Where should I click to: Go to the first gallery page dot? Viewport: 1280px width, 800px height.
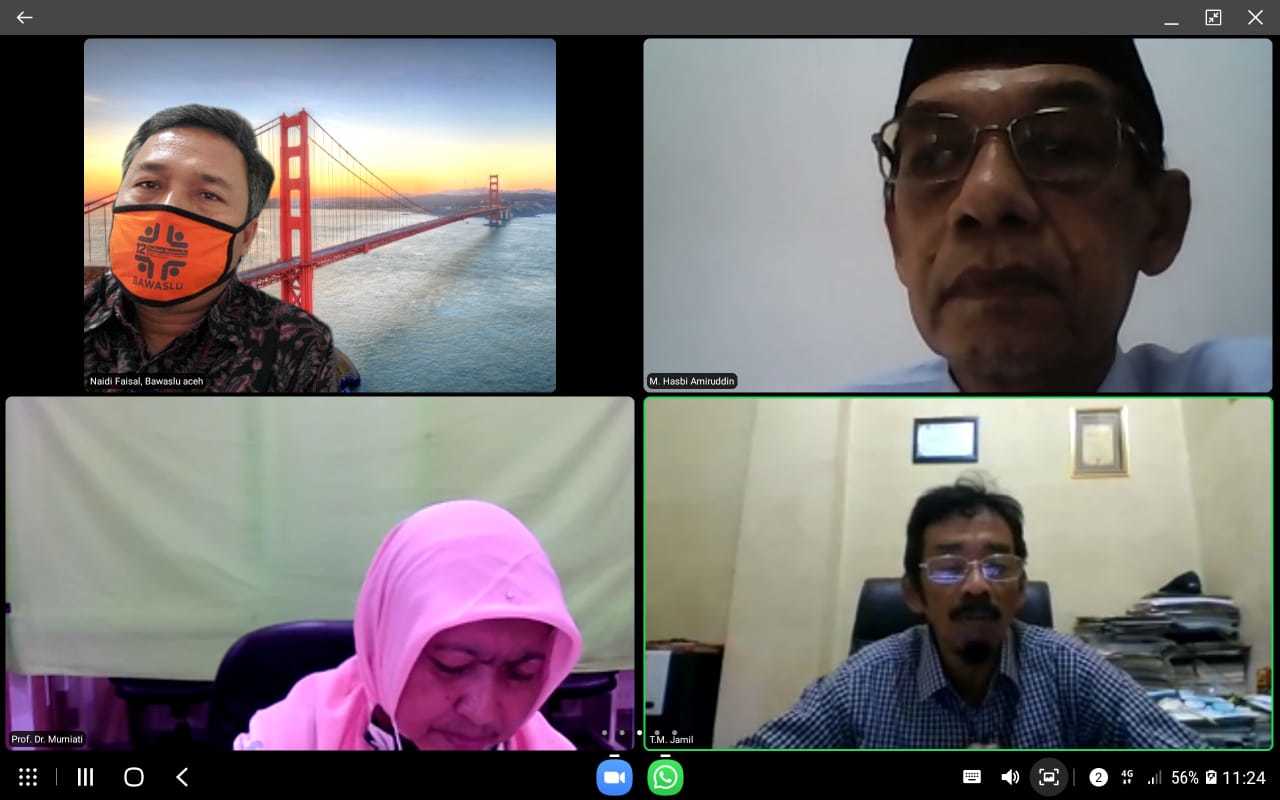point(604,733)
